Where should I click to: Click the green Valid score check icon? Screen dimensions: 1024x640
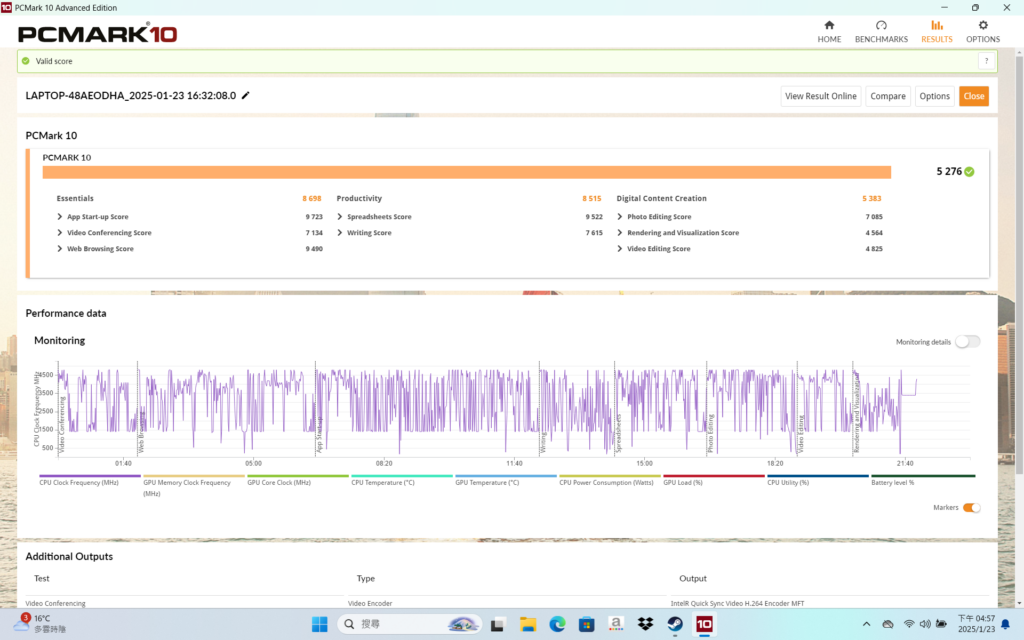(x=25, y=61)
